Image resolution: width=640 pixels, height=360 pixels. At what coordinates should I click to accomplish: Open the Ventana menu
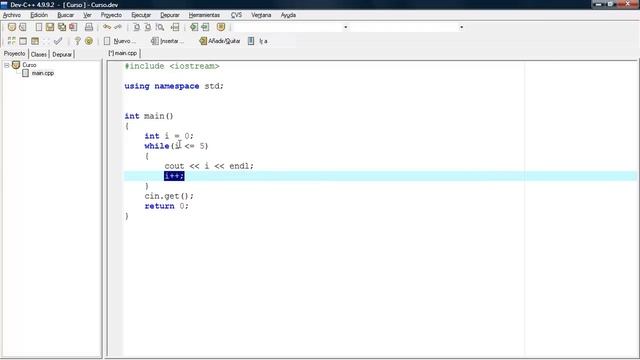[x=261, y=15]
